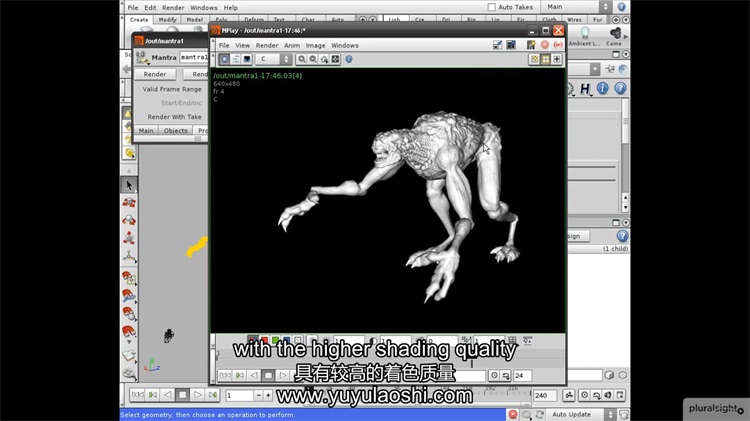The width and height of the screenshot is (750, 421).
Task: Click MPlay yellow checker layout icon
Action: [x=534, y=59]
